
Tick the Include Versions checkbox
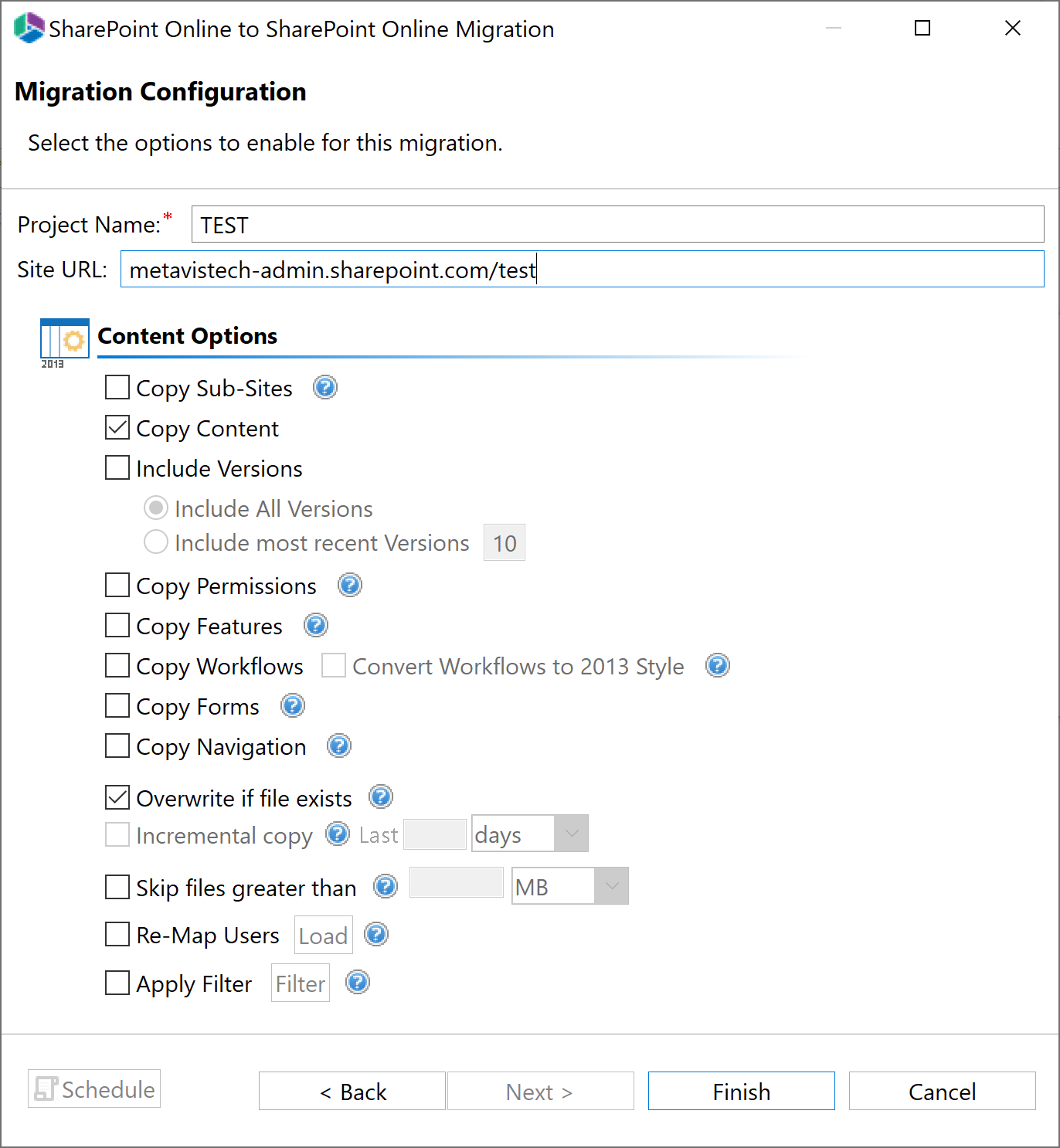117,467
